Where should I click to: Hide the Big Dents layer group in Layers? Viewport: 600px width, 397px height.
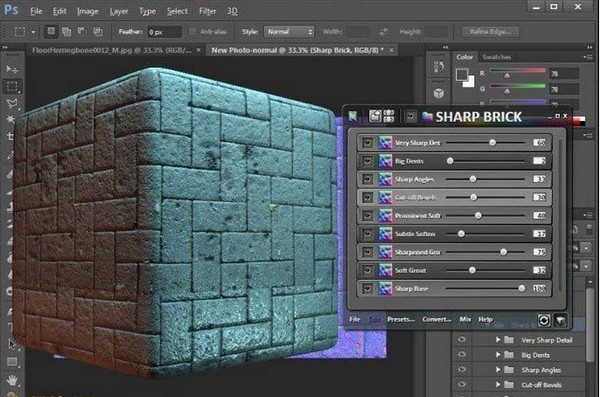coord(462,355)
